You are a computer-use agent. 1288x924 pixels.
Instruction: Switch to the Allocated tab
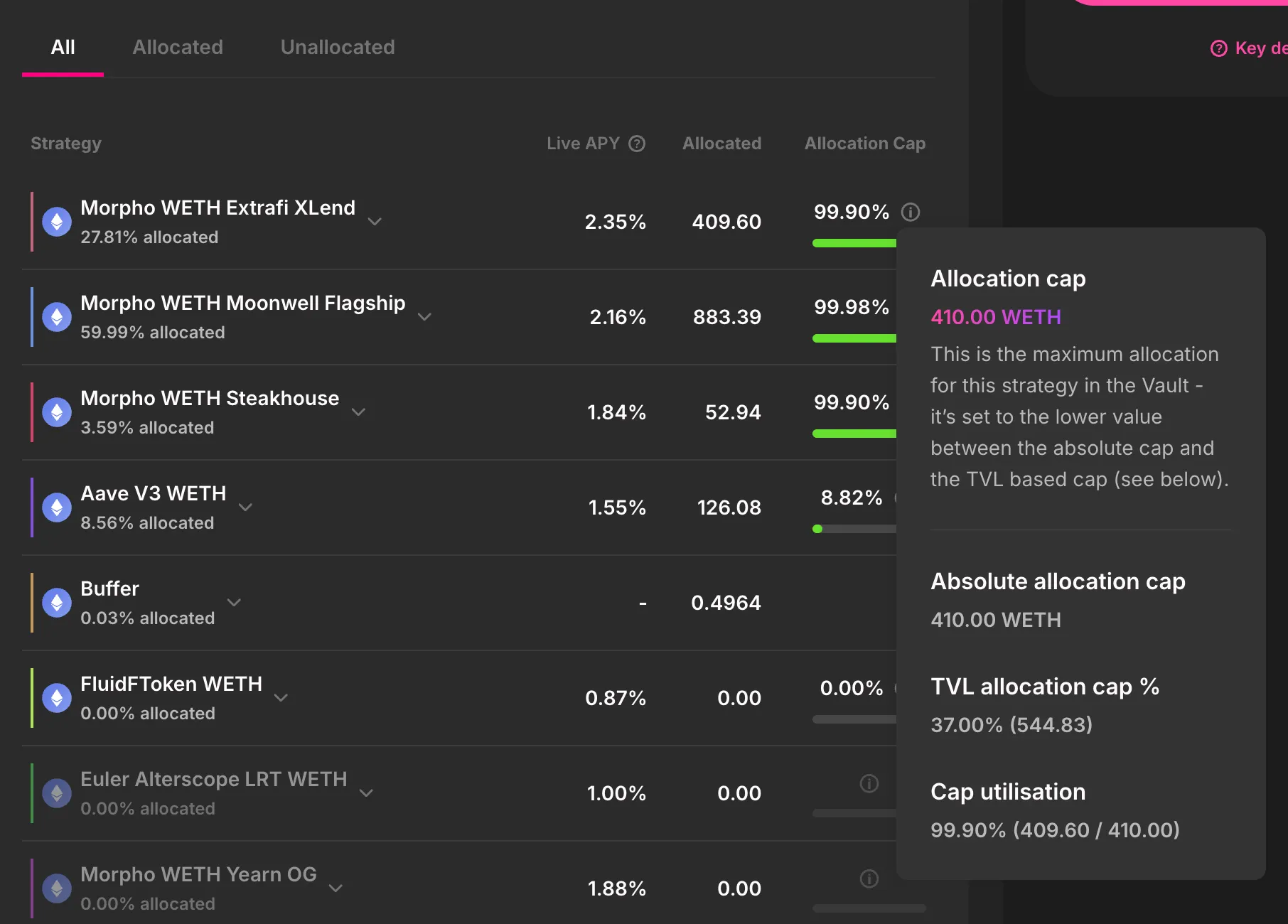pyautogui.click(x=178, y=48)
